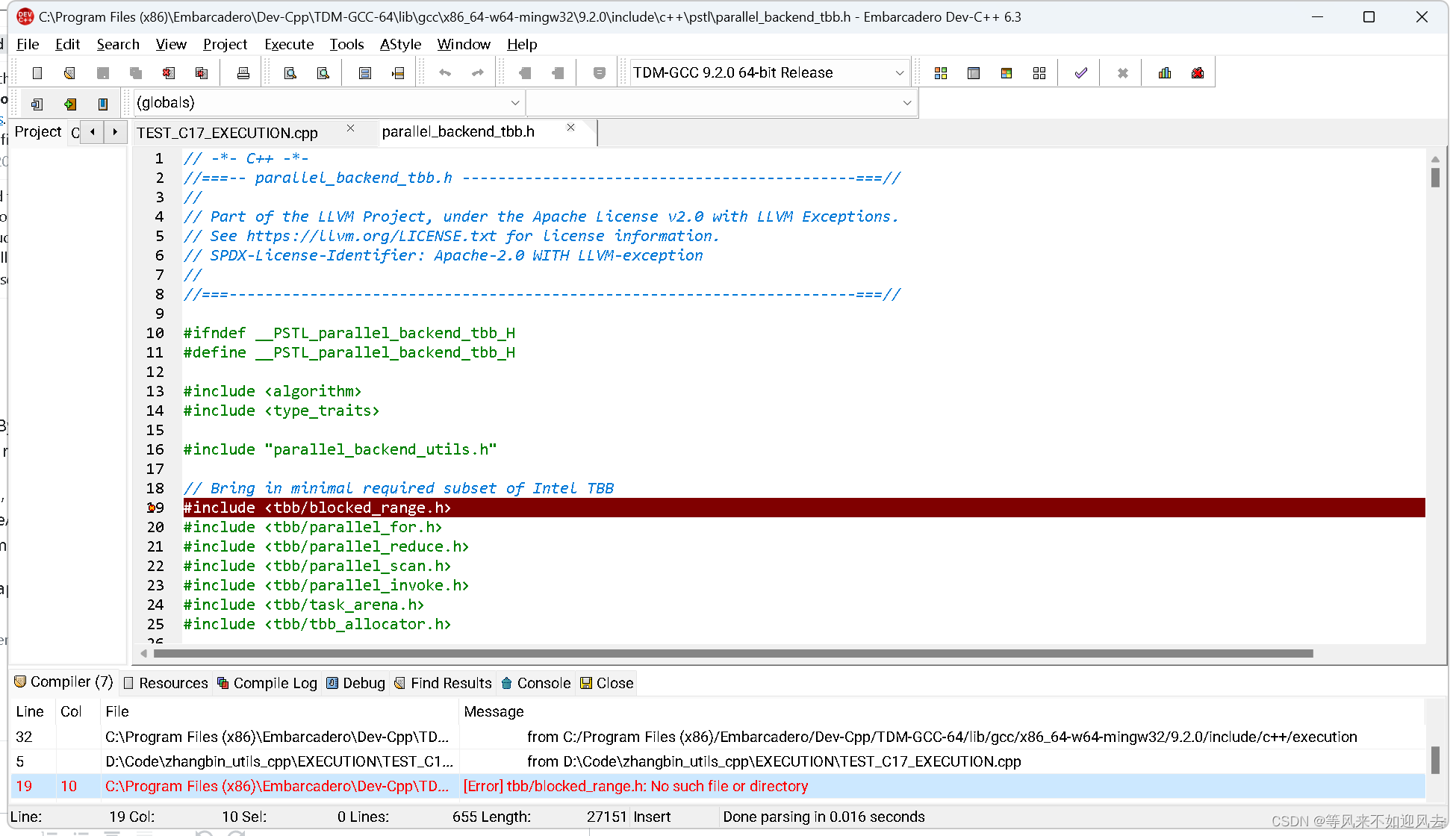The height and width of the screenshot is (836, 1456).
Task: Click the Redo arrow icon
Action: click(478, 73)
